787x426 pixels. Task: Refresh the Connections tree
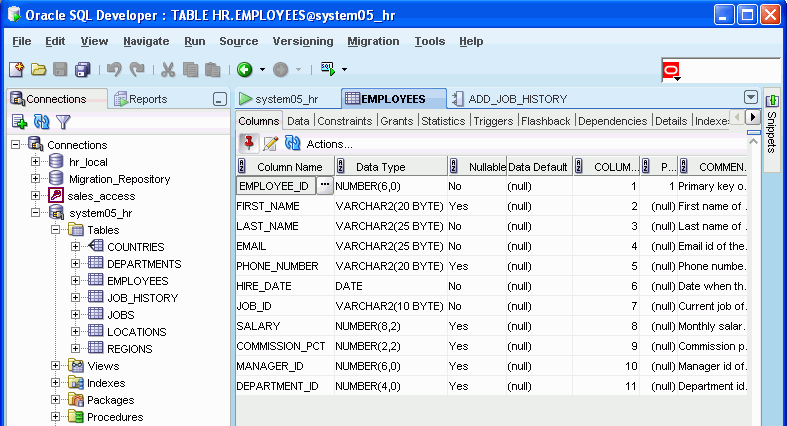pos(41,121)
